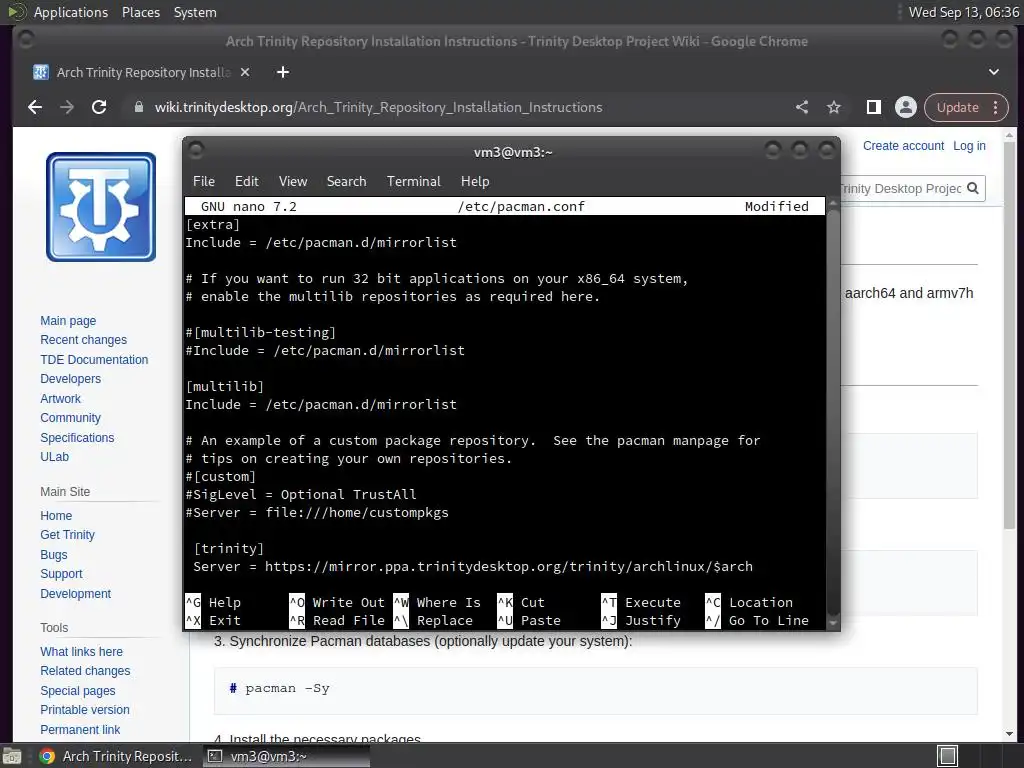Open the terminal View menu
The height and width of the screenshot is (768, 1024).
click(x=293, y=182)
